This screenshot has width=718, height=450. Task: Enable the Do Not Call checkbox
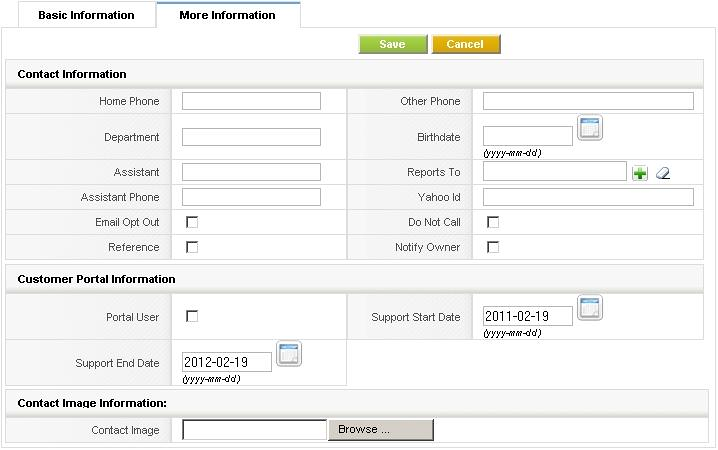click(493, 222)
